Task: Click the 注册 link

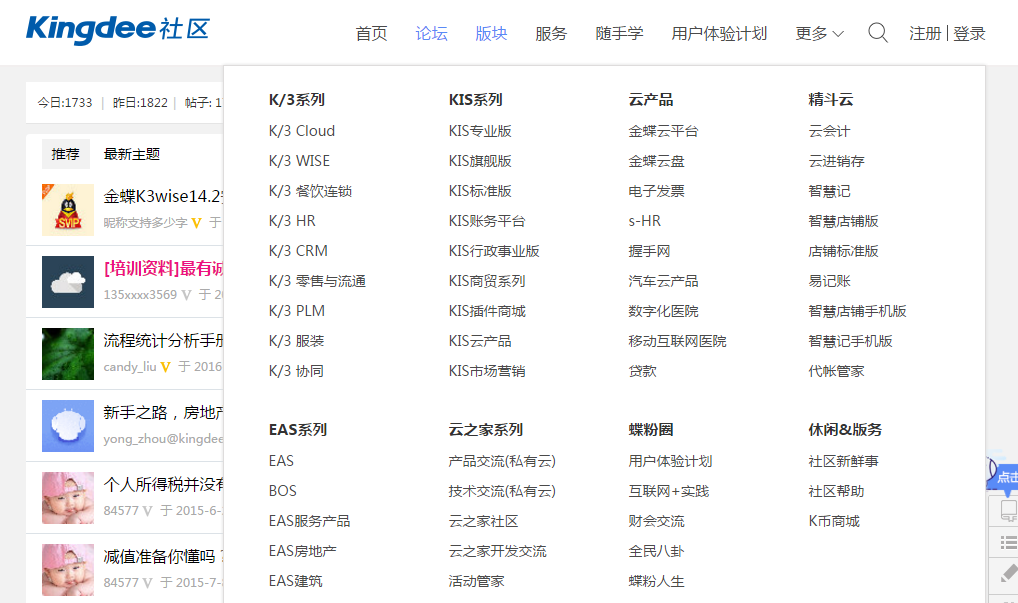Action: tap(925, 34)
